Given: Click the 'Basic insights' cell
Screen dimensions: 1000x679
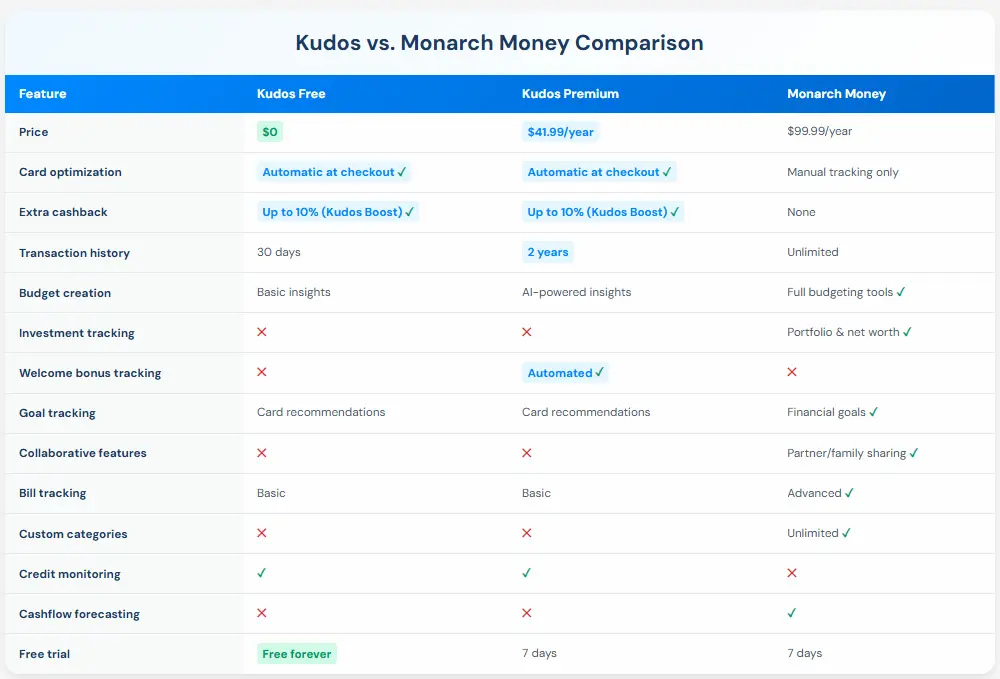Looking at the screenshot, I should [x=293, y=292].
